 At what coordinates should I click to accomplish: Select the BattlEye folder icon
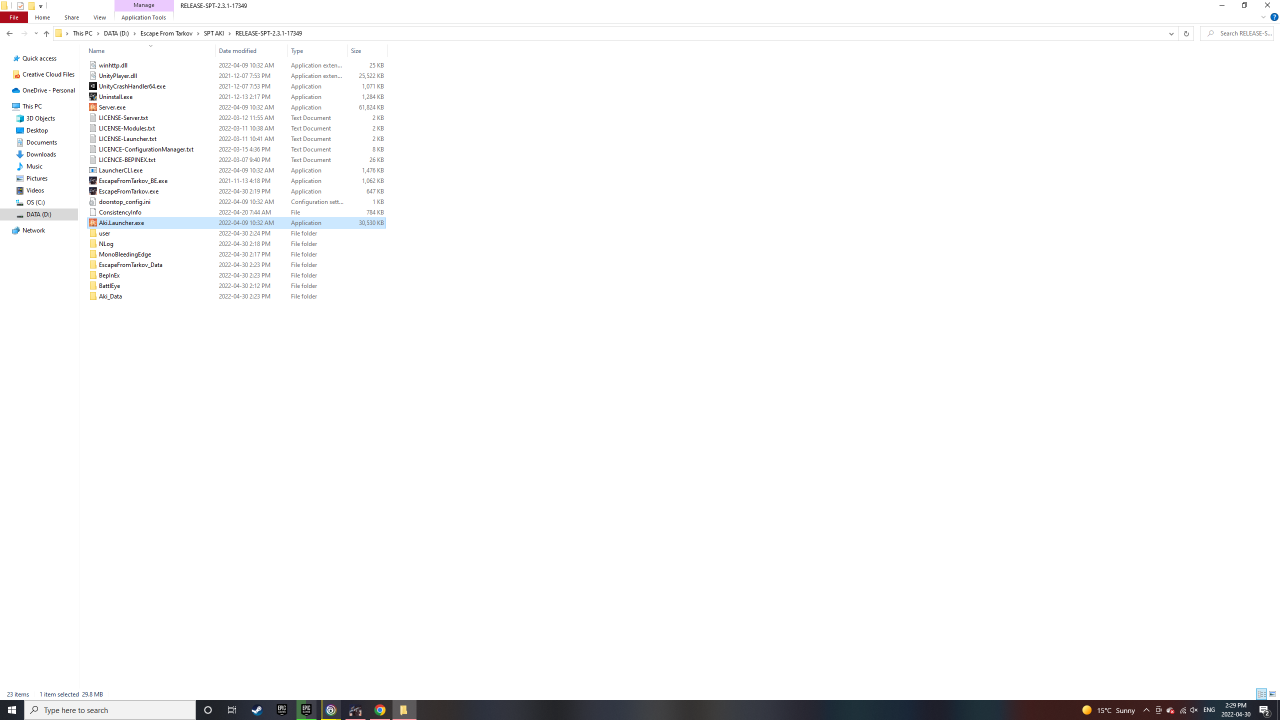pos(93,286)
